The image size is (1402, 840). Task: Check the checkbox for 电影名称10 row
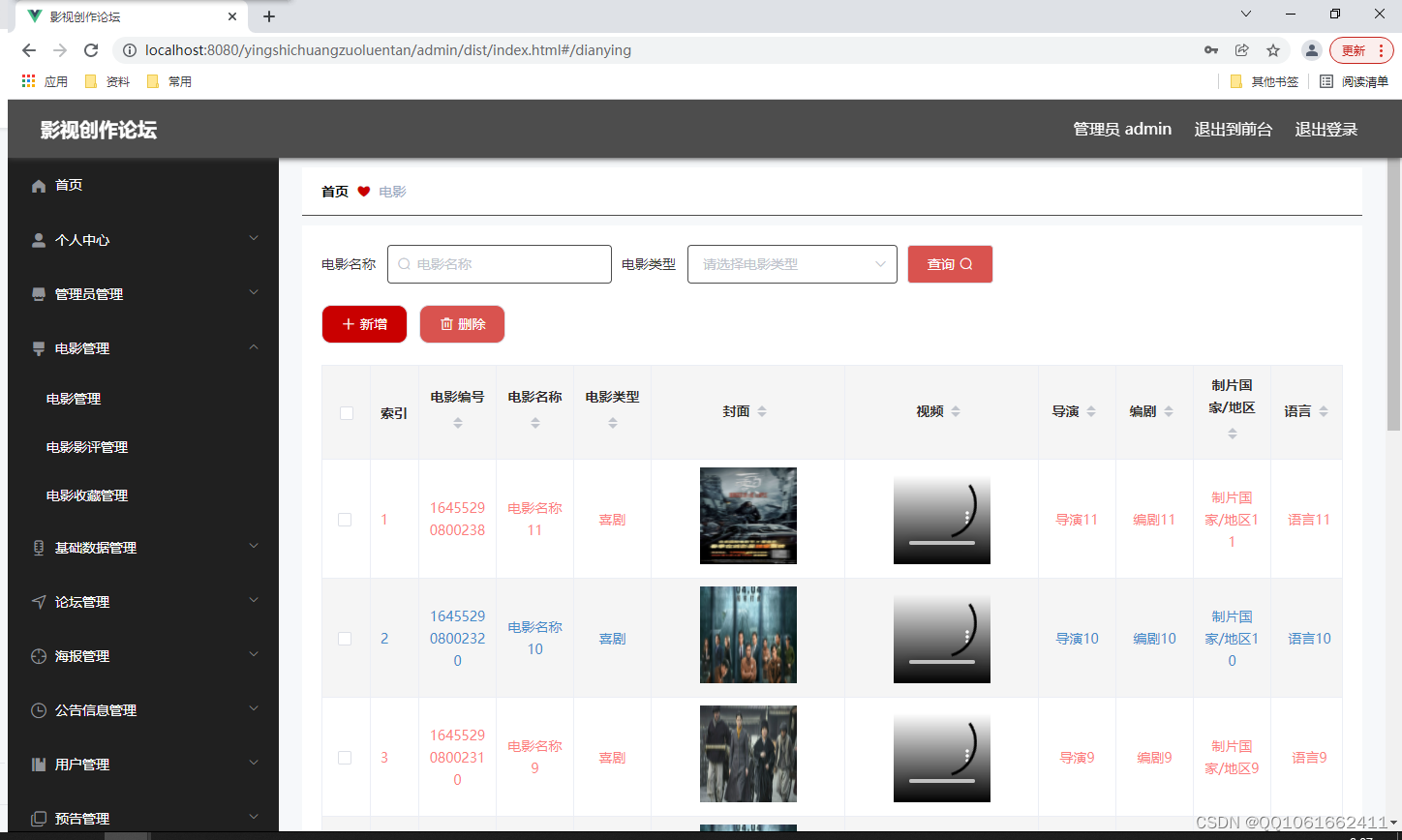click(345, 638)
